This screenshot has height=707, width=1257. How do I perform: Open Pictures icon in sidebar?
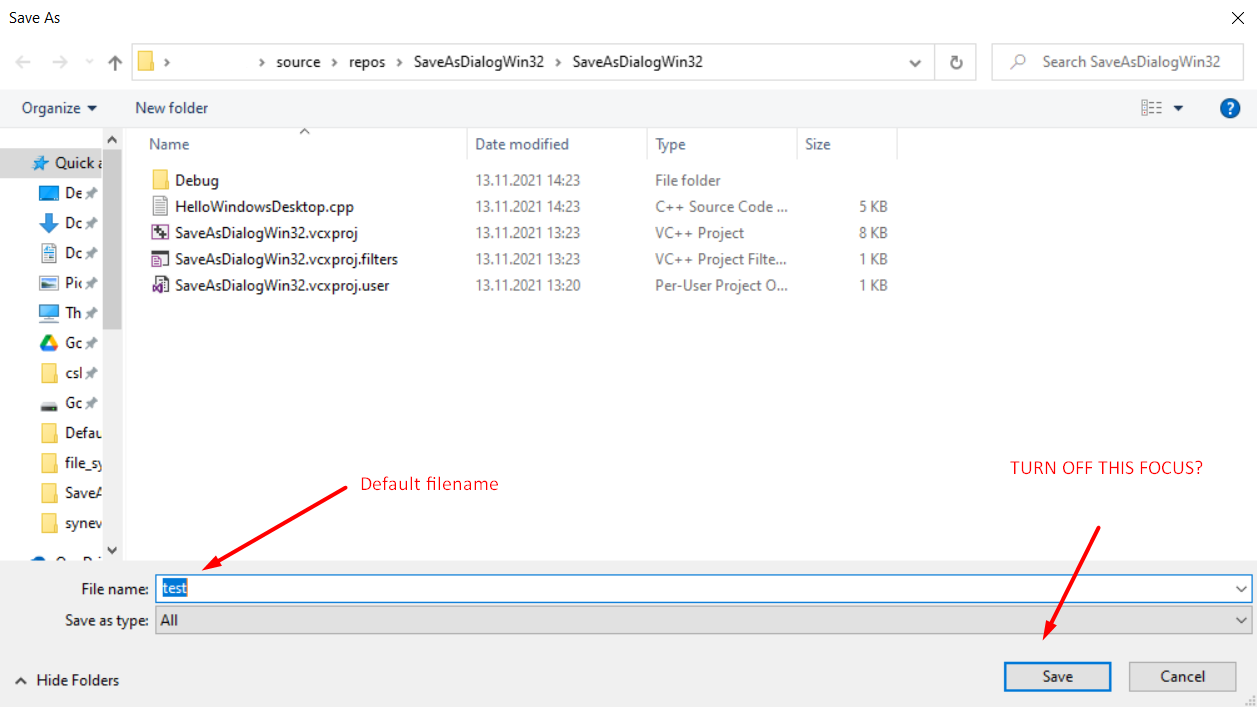click(49, 283)
